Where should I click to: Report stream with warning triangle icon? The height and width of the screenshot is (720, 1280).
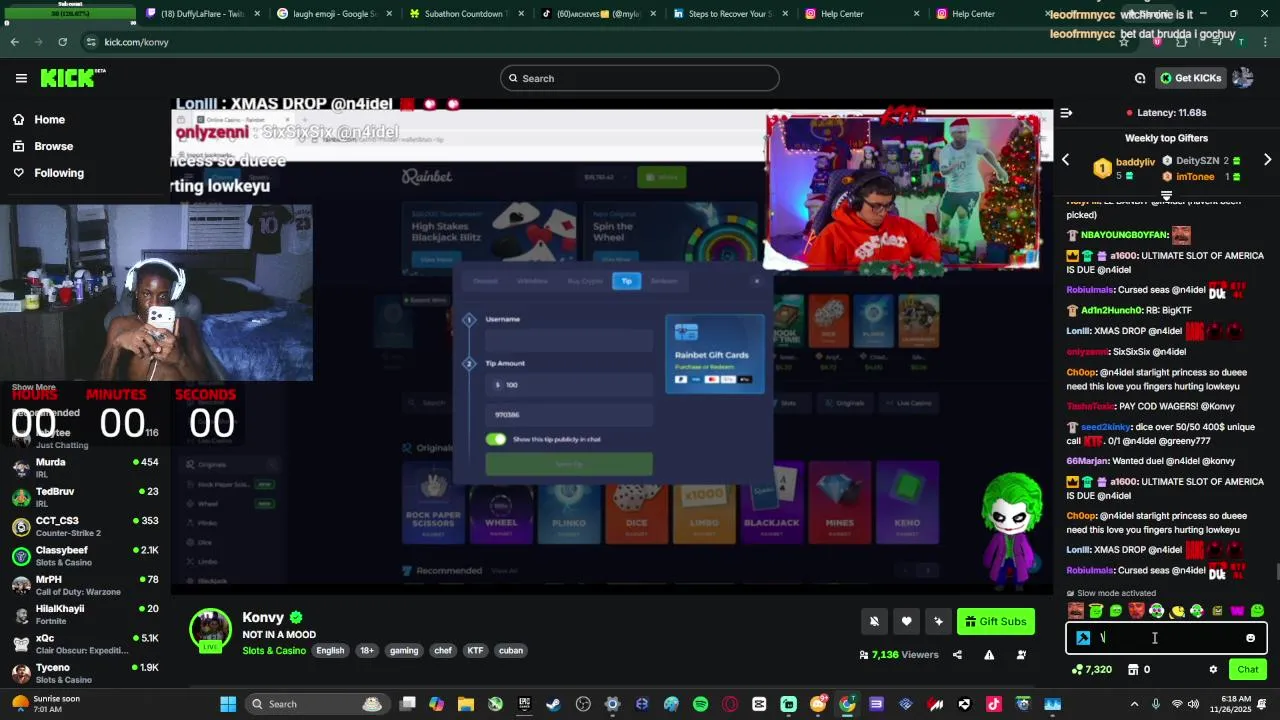click(x=989, y=655)
